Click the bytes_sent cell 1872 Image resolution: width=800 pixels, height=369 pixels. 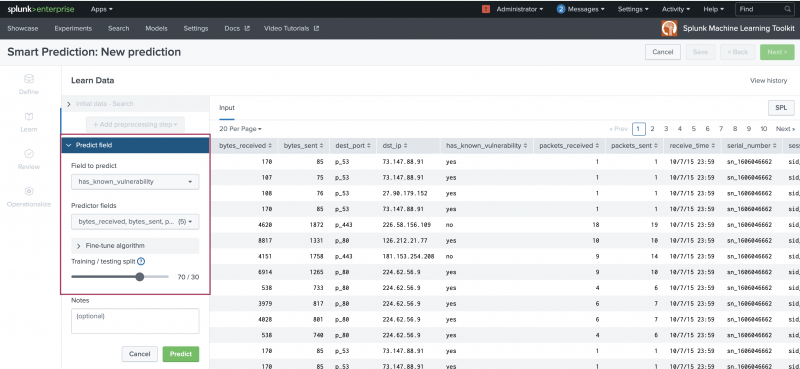tap(317, 225)
